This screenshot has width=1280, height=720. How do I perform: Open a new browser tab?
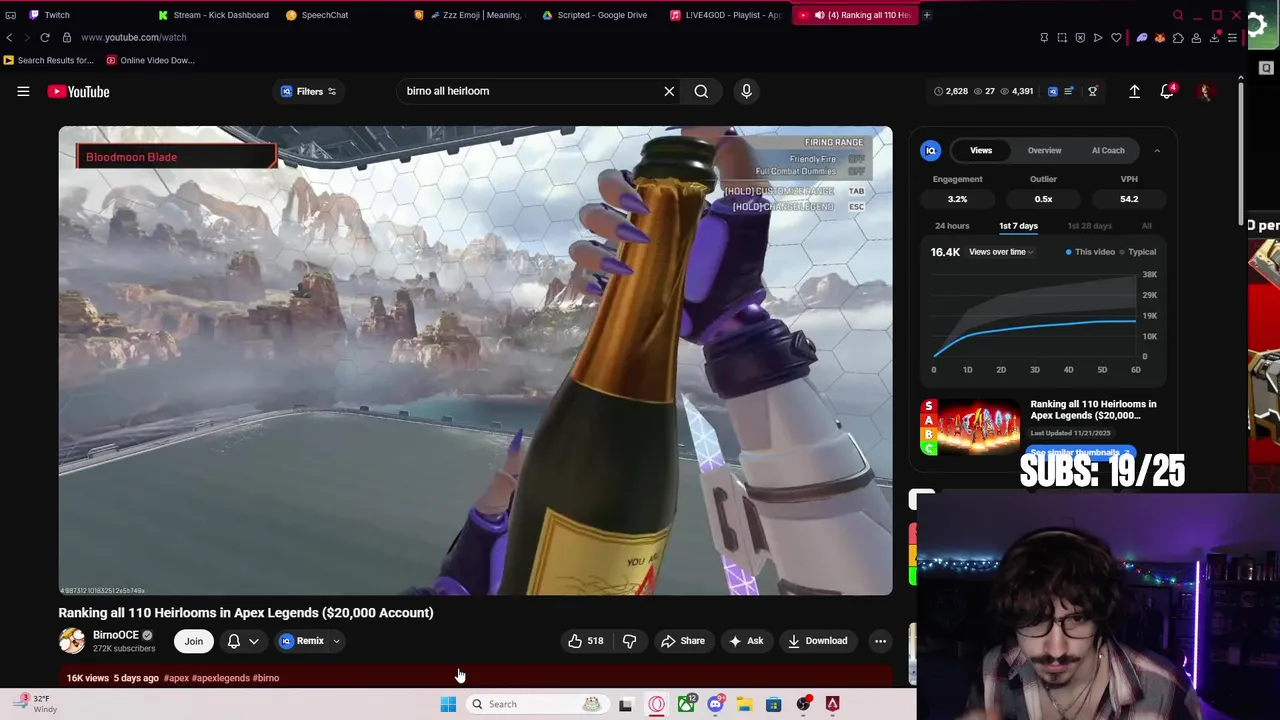pos(927,15)
